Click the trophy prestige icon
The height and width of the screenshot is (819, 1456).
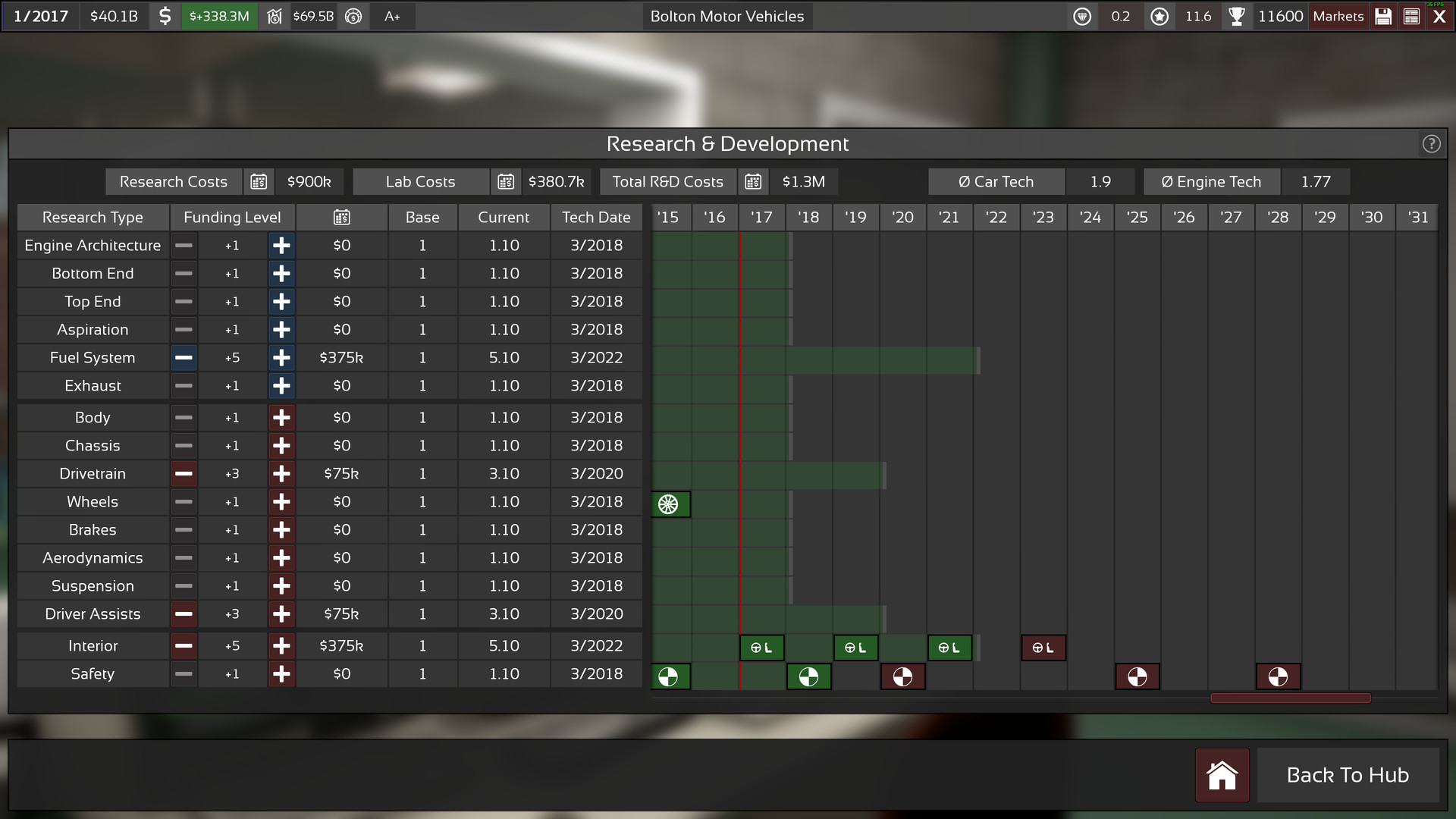pyautogui.click(x=1237, y=17)
